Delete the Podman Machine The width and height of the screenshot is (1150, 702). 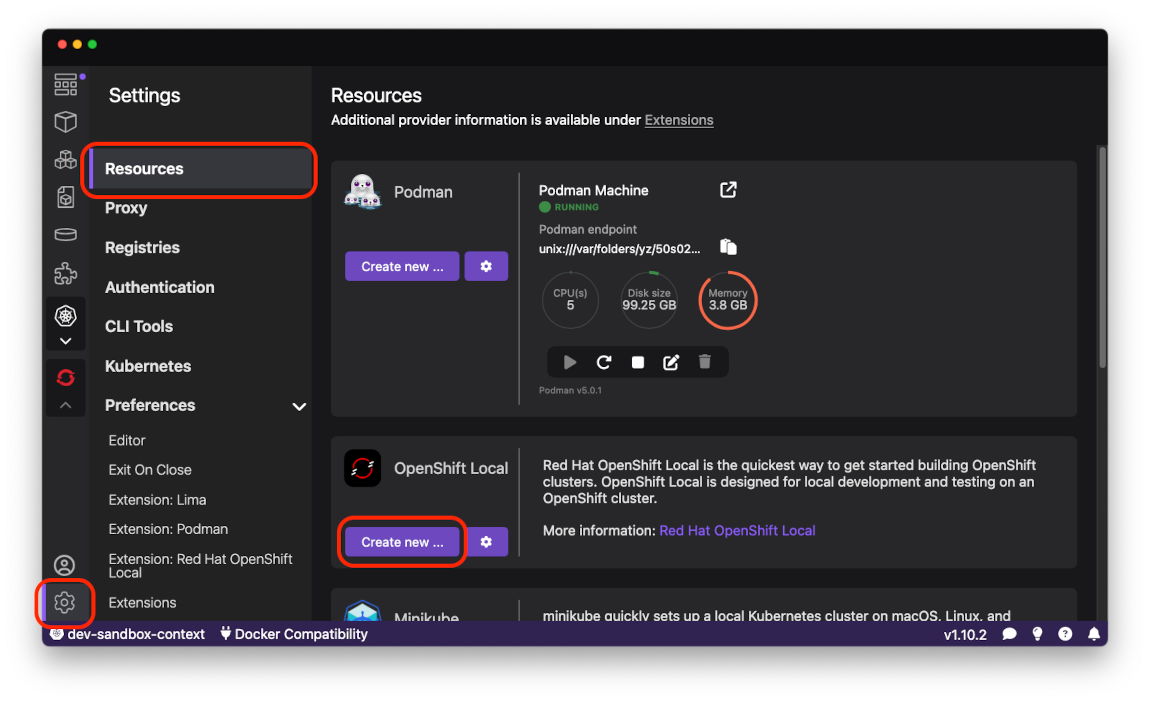point(705,362)
